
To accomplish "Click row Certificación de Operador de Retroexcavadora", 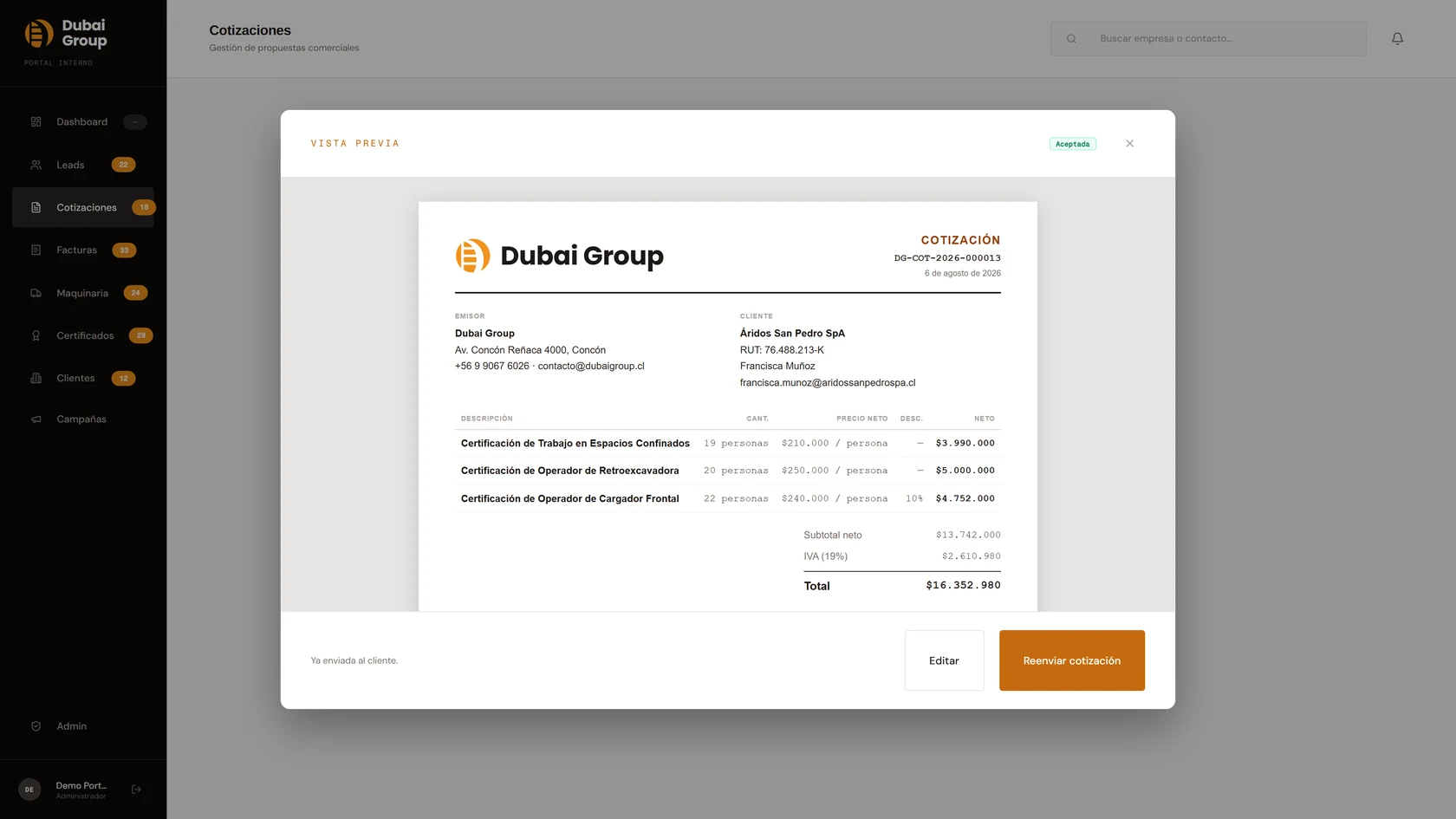I will point(728,471).
